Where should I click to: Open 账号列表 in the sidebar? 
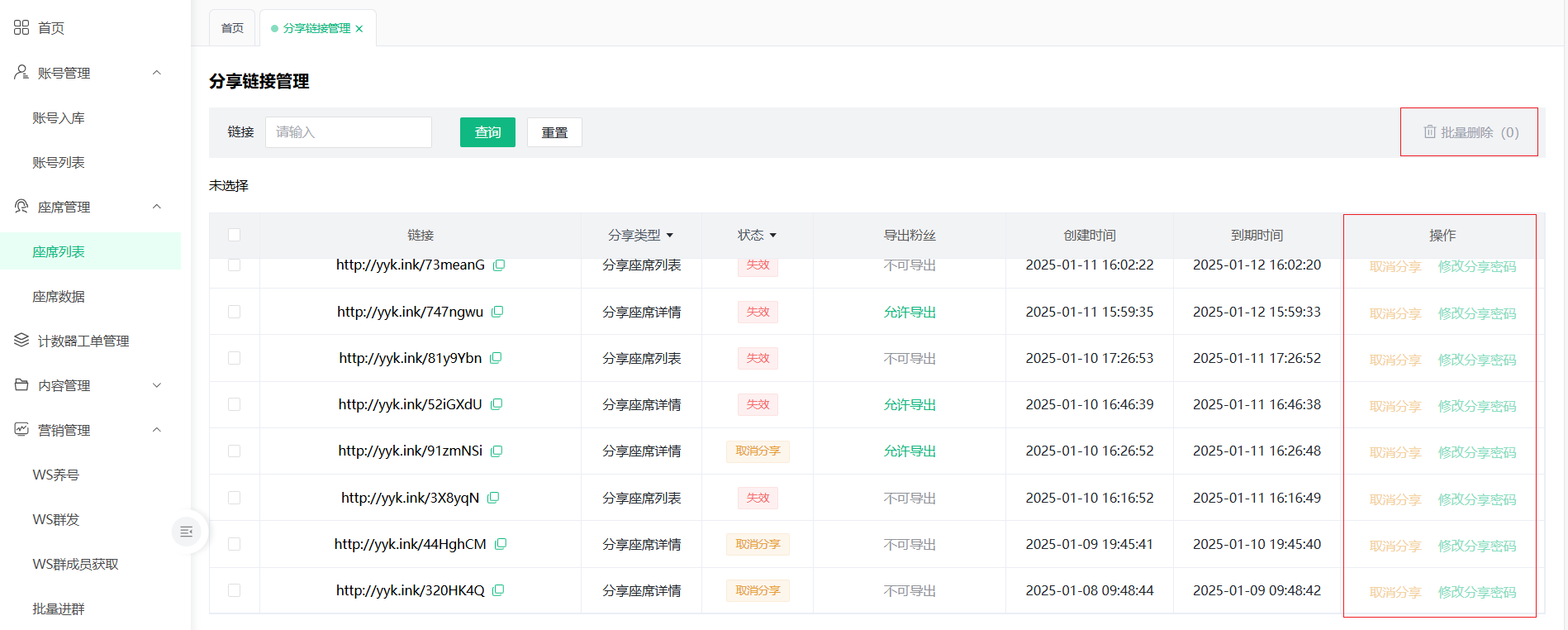[59, 163]
